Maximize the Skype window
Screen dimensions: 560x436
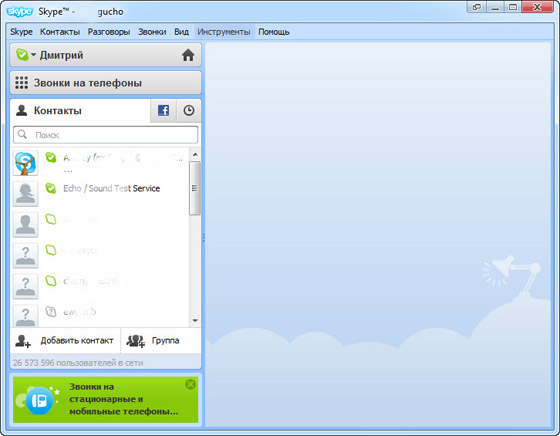click(x=513, y=7)
